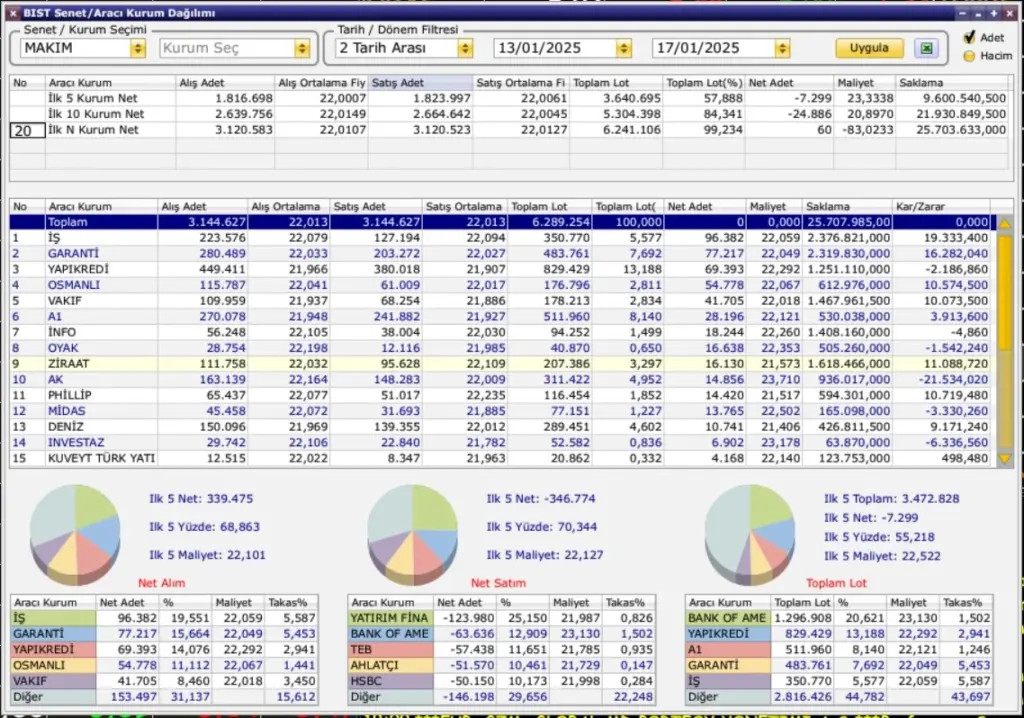Expand the 2 Tarih Arası period dropdown

pos(464,48)
